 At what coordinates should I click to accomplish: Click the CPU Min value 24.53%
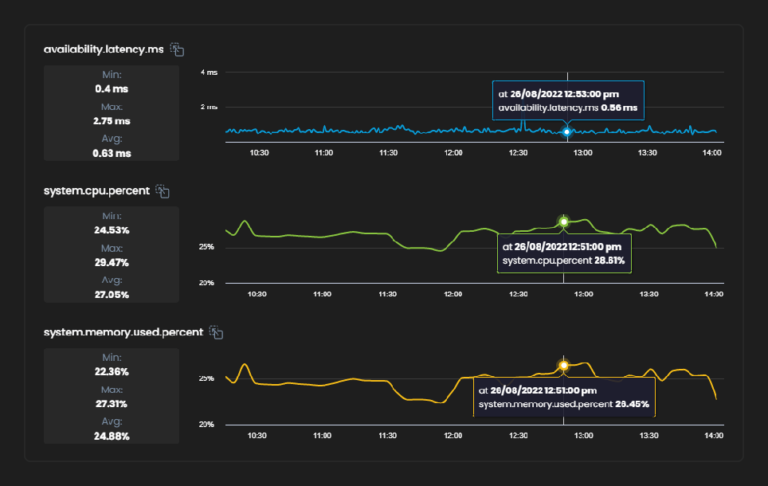click(111, 229)
